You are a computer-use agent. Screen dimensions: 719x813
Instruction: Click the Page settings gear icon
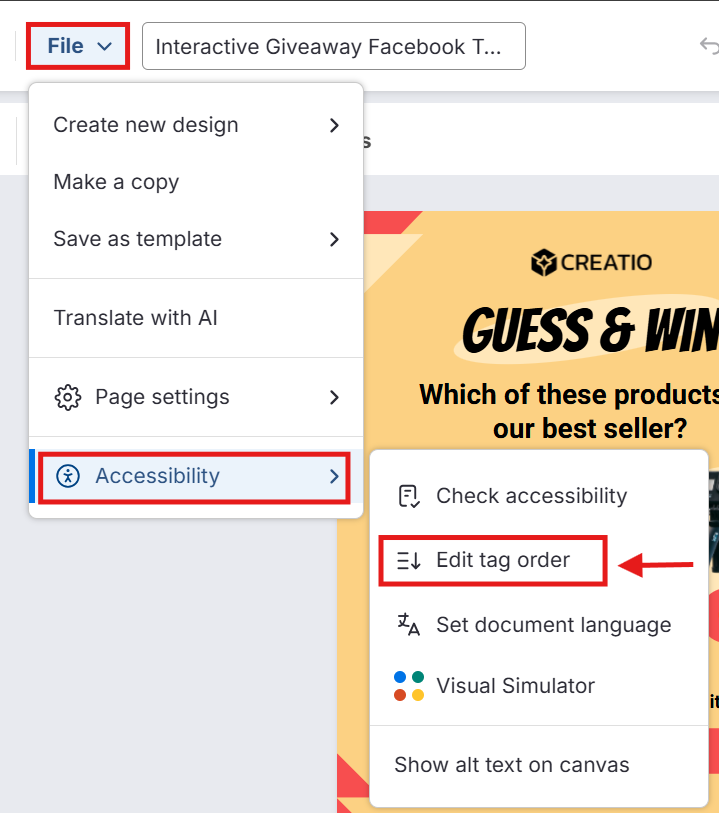(x=67, y=397)
